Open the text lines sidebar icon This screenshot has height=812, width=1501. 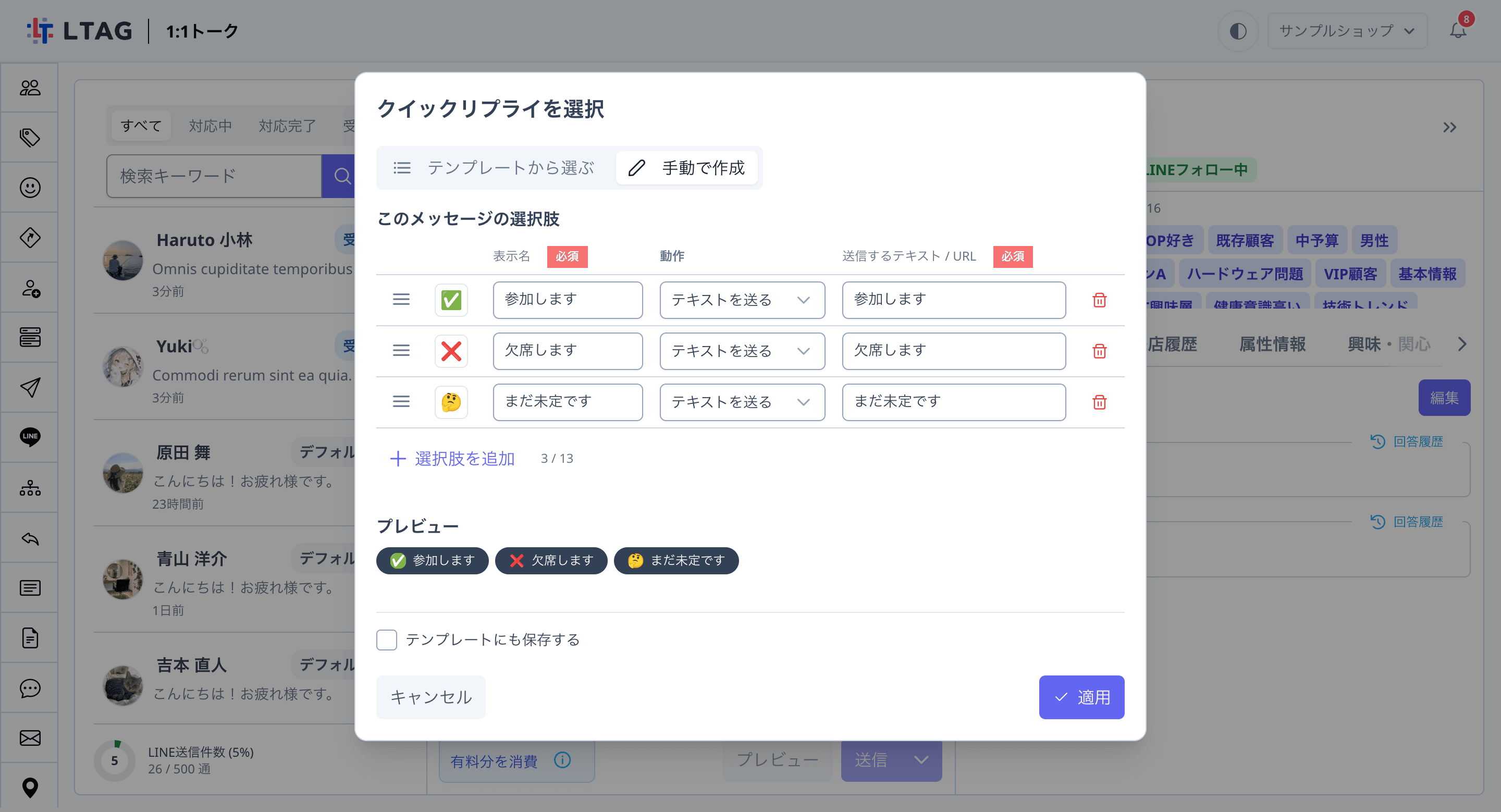(x=30, y=588)
